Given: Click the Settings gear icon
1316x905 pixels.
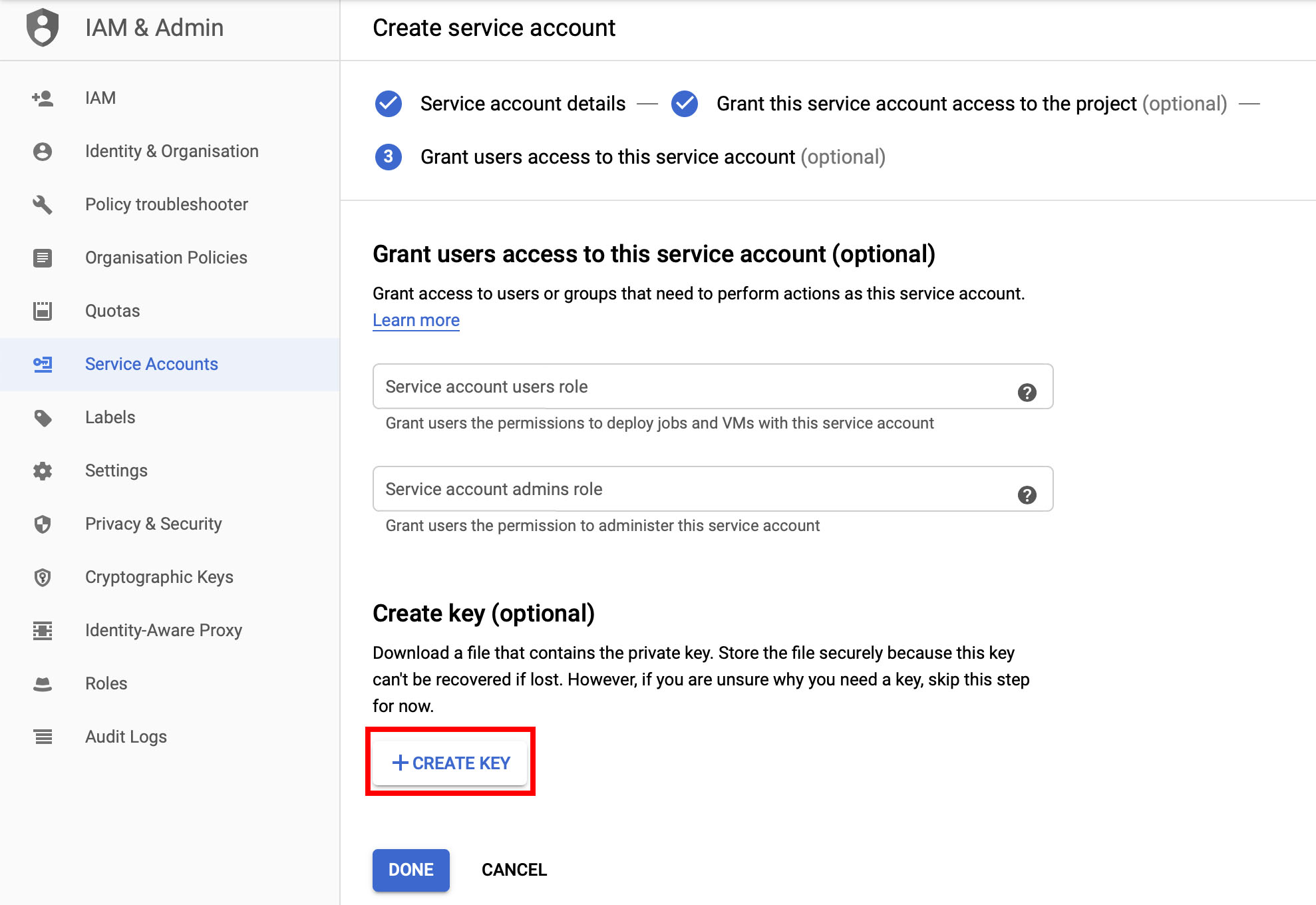Looking at the screenshot, I should pos(43,471).
